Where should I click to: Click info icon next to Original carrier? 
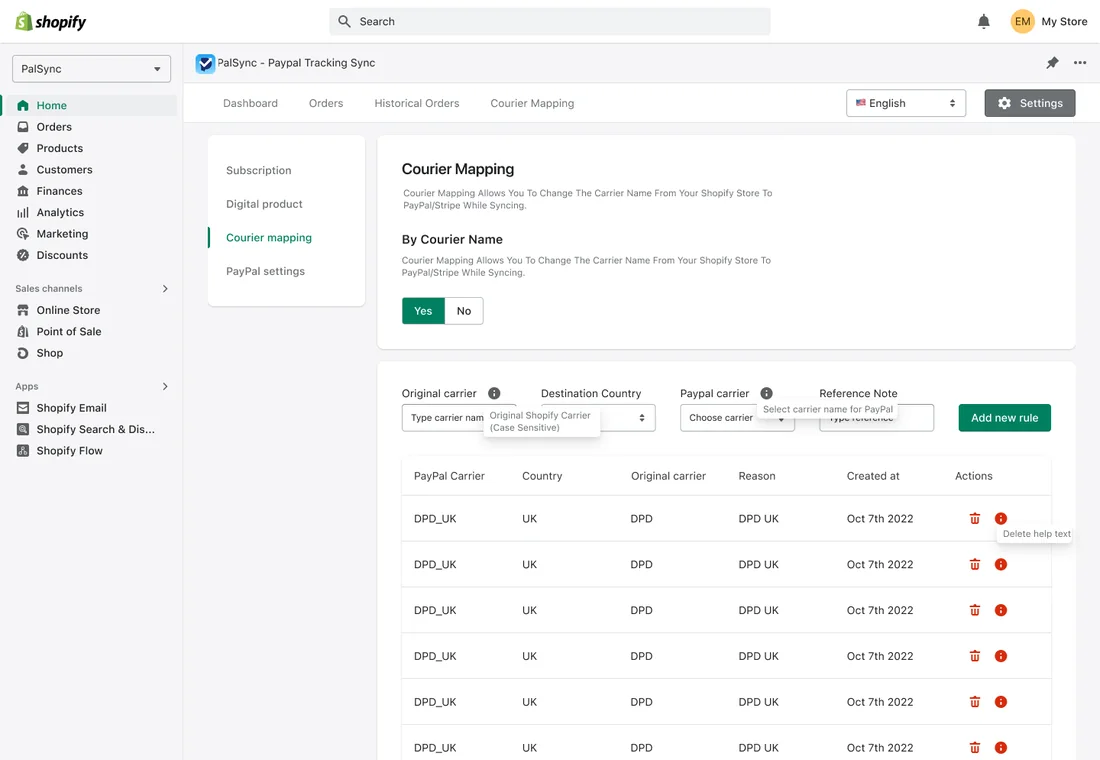point(494,393)
